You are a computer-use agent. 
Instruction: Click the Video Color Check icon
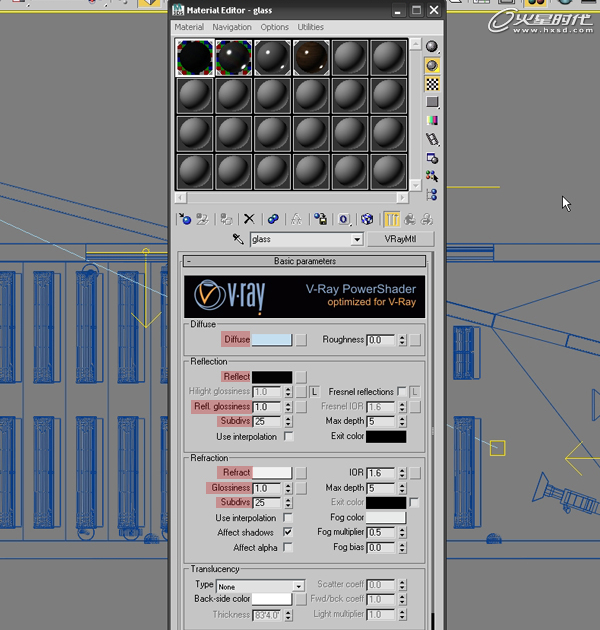(432, 121)
